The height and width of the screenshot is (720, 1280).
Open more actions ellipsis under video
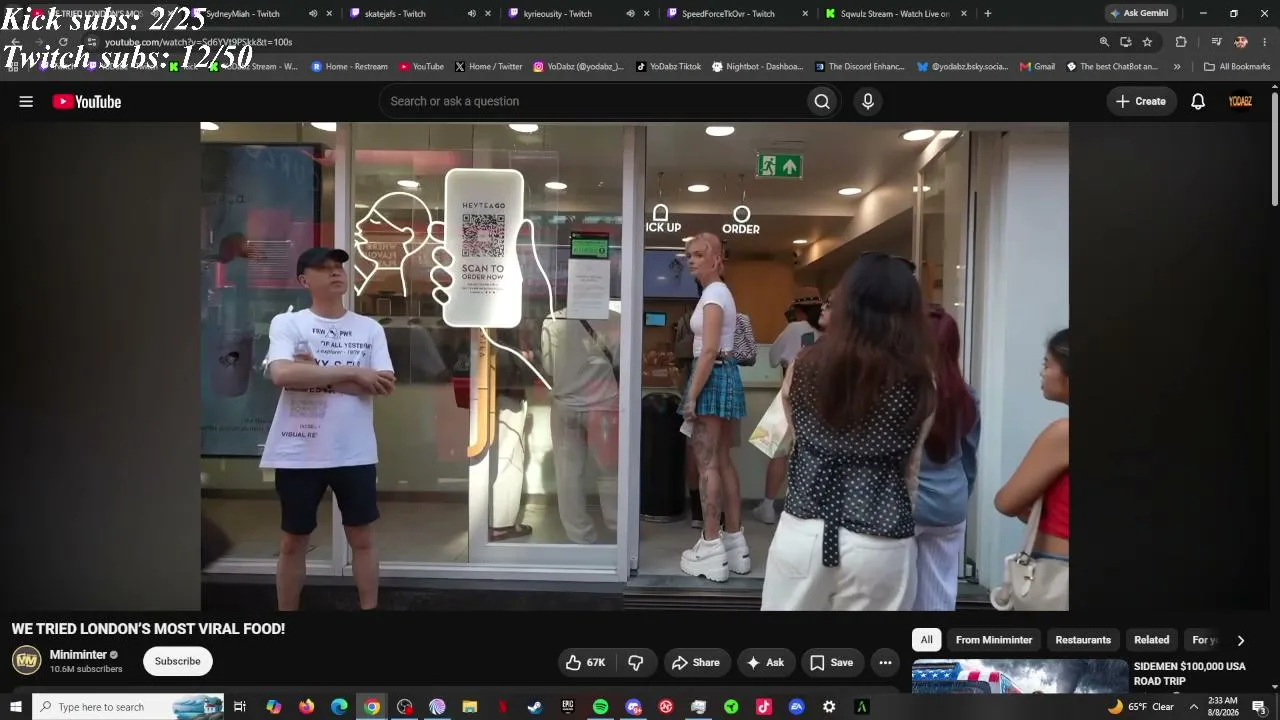(885, 662)
